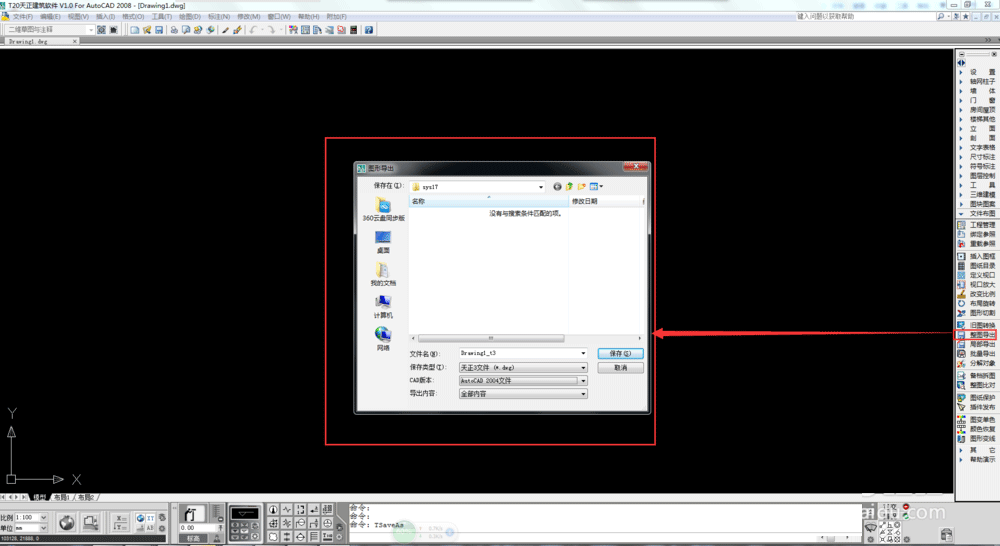Screen dimensions: 1000x546
Task: Click 图纸保护 in side panel
Action: 978,398
